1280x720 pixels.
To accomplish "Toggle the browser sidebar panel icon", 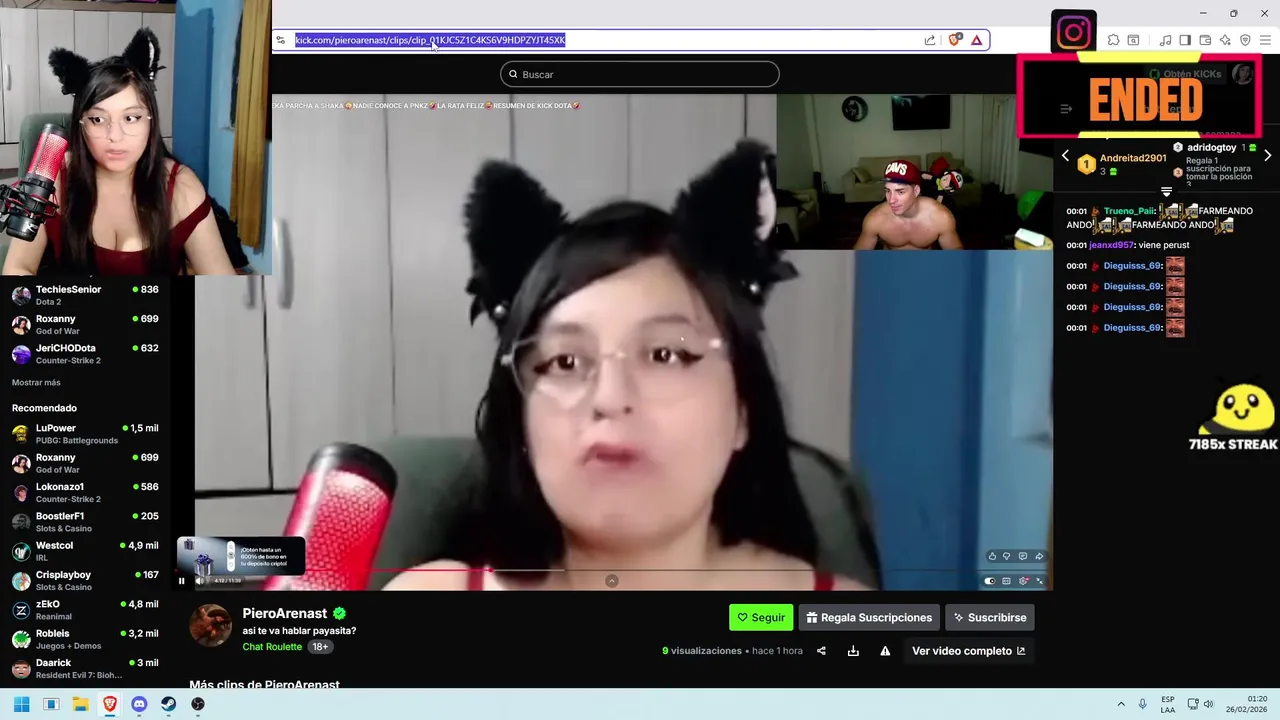I will pos(1185,40).
